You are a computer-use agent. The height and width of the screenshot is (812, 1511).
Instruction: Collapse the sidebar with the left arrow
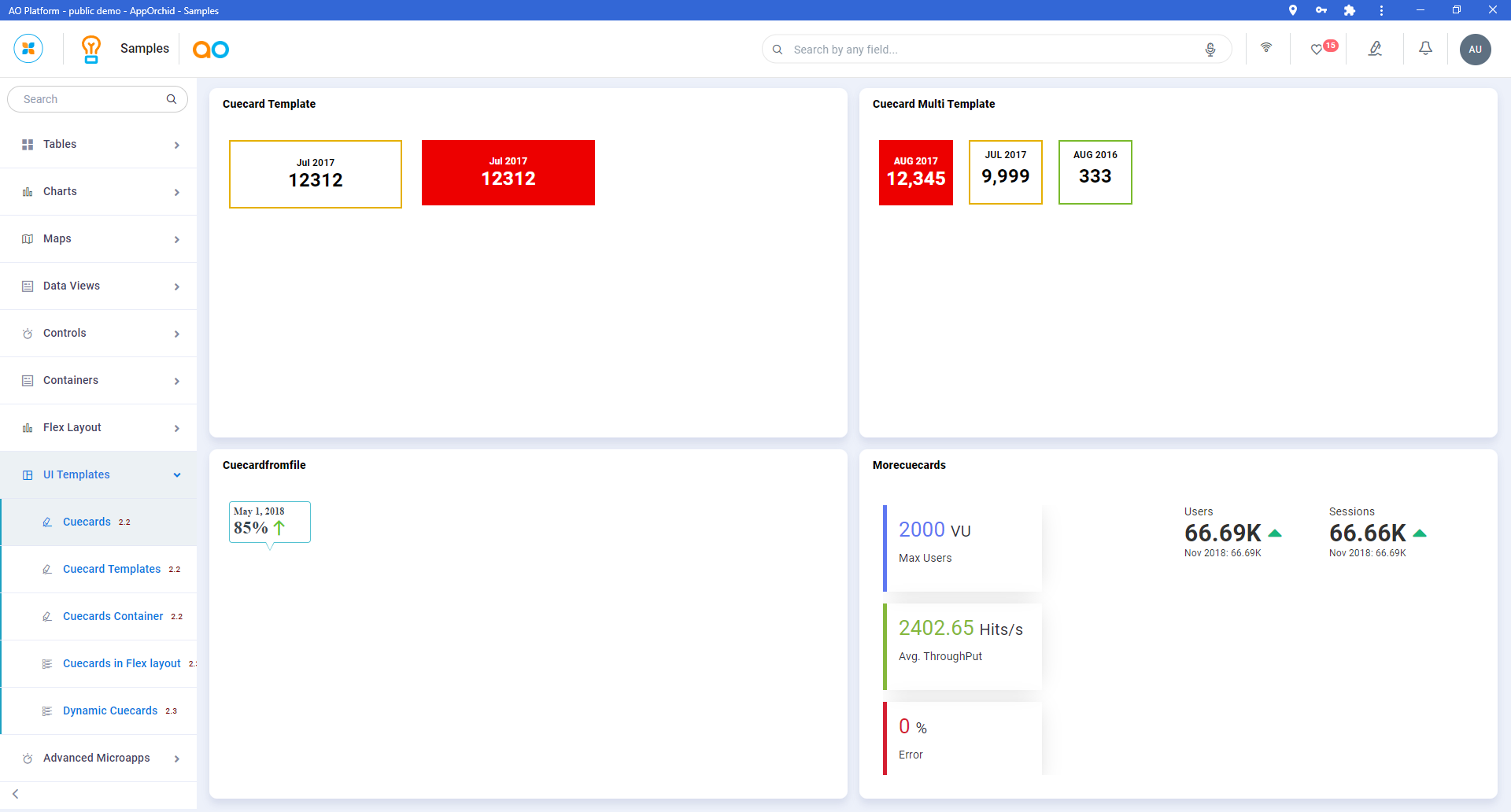tap(16, 794)
